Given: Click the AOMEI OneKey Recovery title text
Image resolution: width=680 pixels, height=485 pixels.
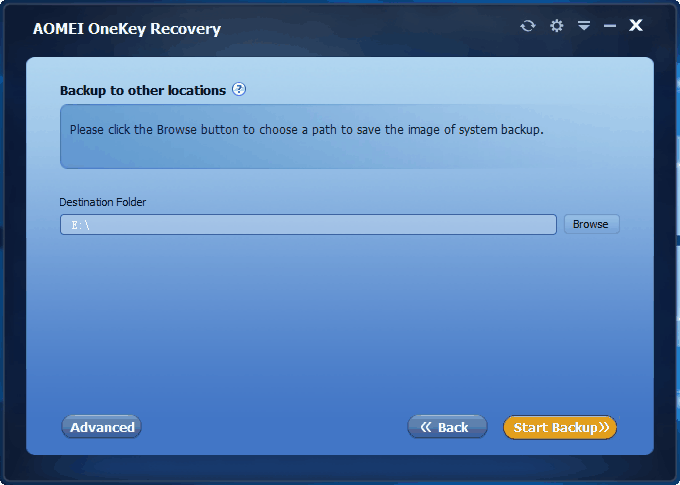Looking at the screenshot, I should [x=127, y=29].
